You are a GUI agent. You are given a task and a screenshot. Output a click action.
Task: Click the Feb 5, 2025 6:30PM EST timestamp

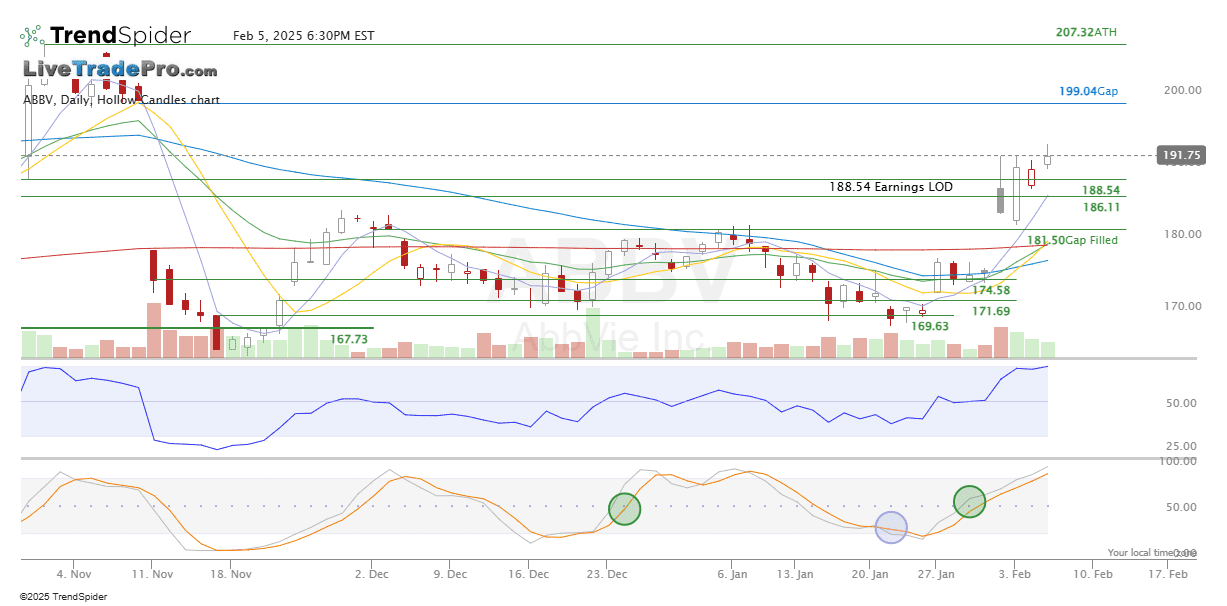(303, 36)
